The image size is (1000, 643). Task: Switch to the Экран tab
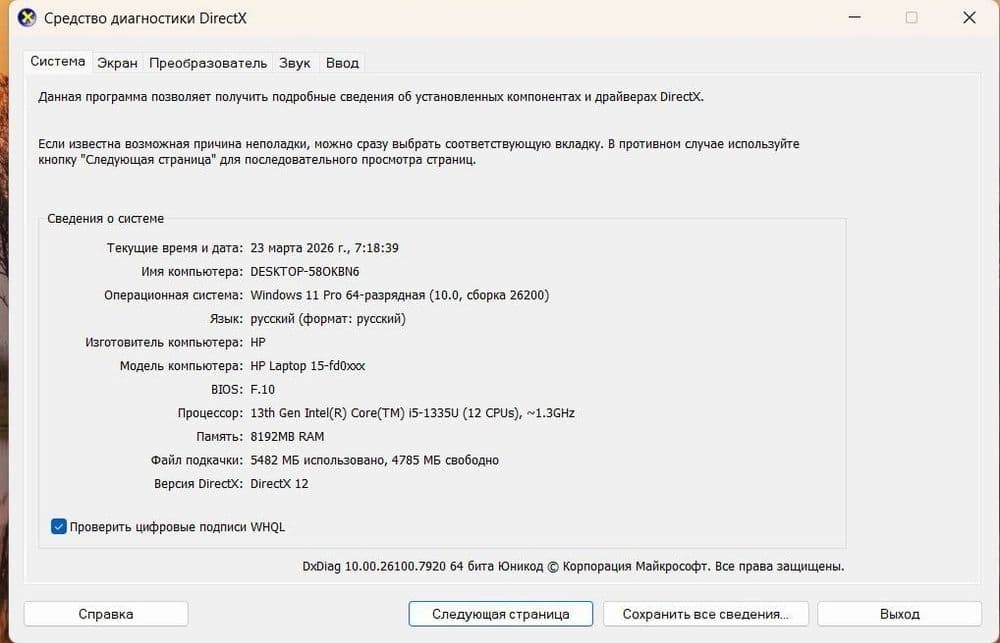[x=117, y=63]
